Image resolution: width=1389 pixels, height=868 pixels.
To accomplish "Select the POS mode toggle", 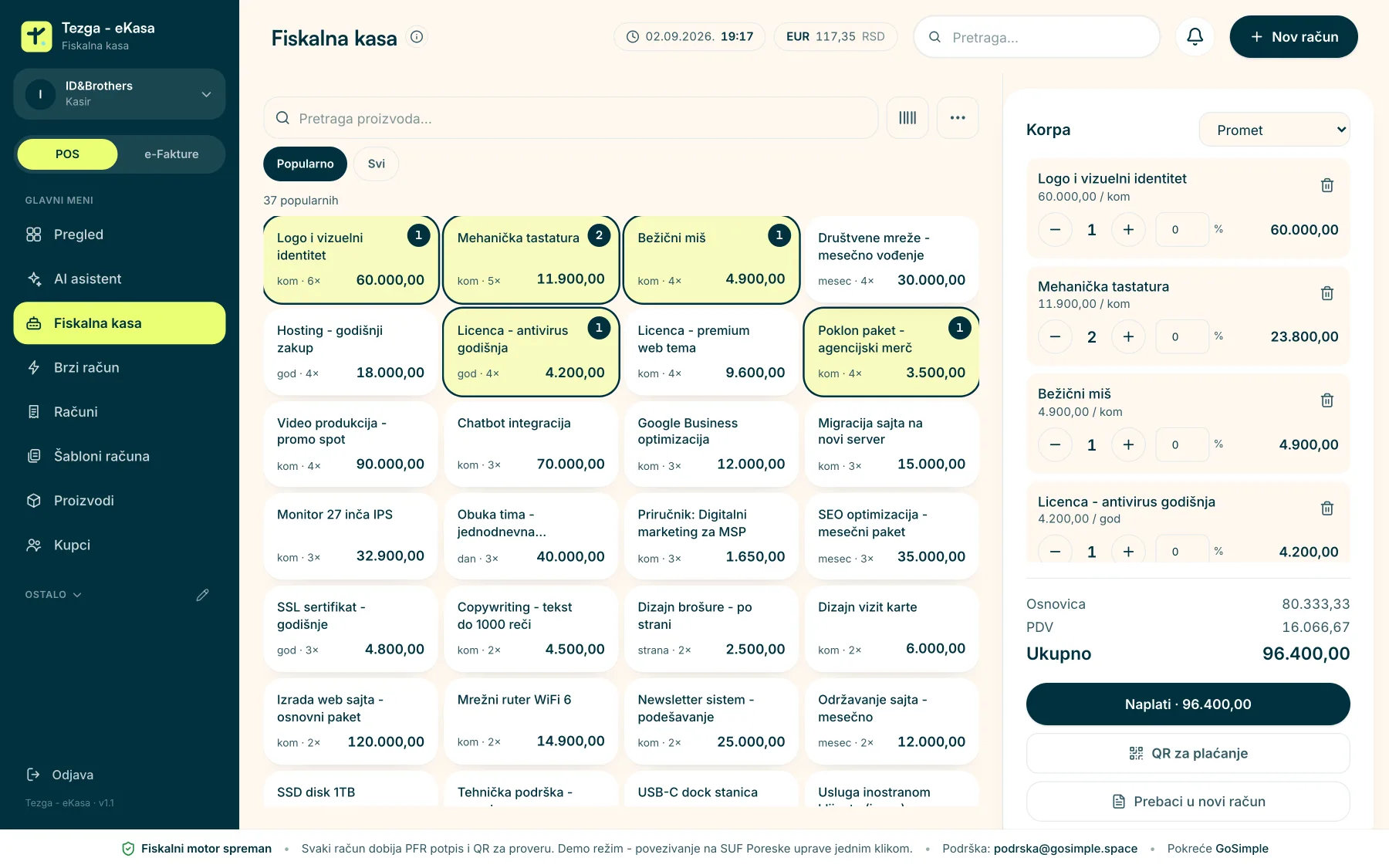I will (x=67, y=154).
